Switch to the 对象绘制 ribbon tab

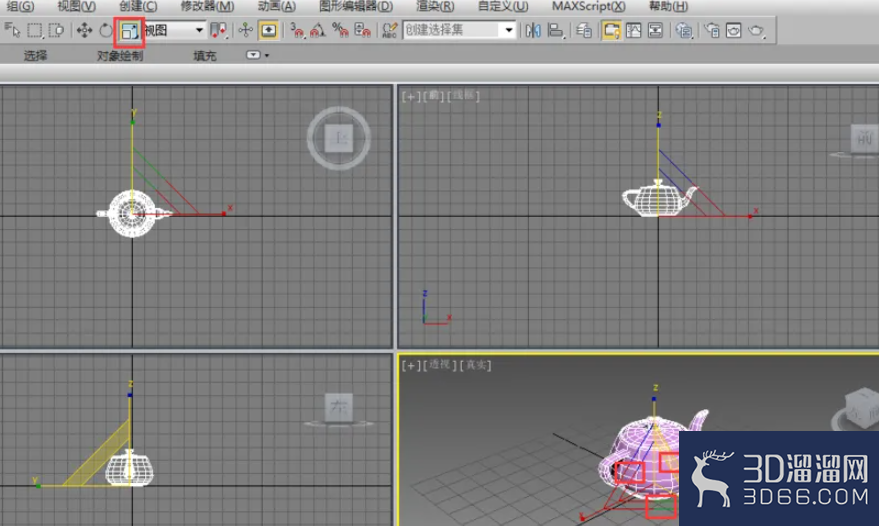120,56
